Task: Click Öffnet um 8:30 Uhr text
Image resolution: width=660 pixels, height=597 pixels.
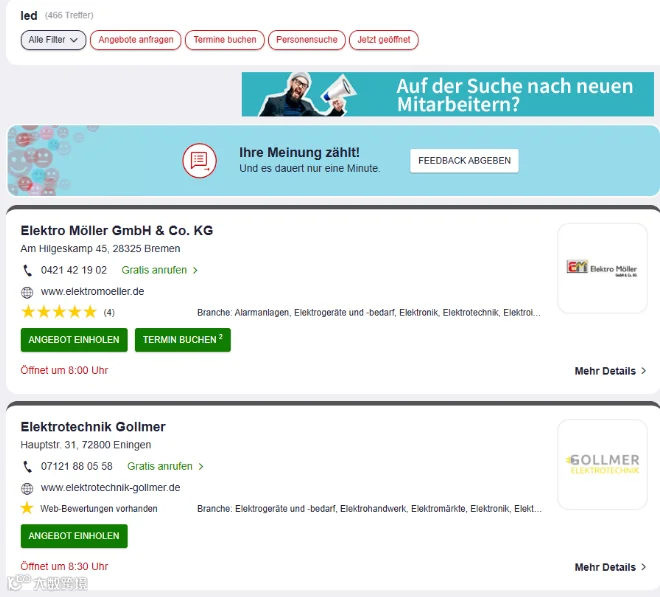Action: (x=64, y=567)
